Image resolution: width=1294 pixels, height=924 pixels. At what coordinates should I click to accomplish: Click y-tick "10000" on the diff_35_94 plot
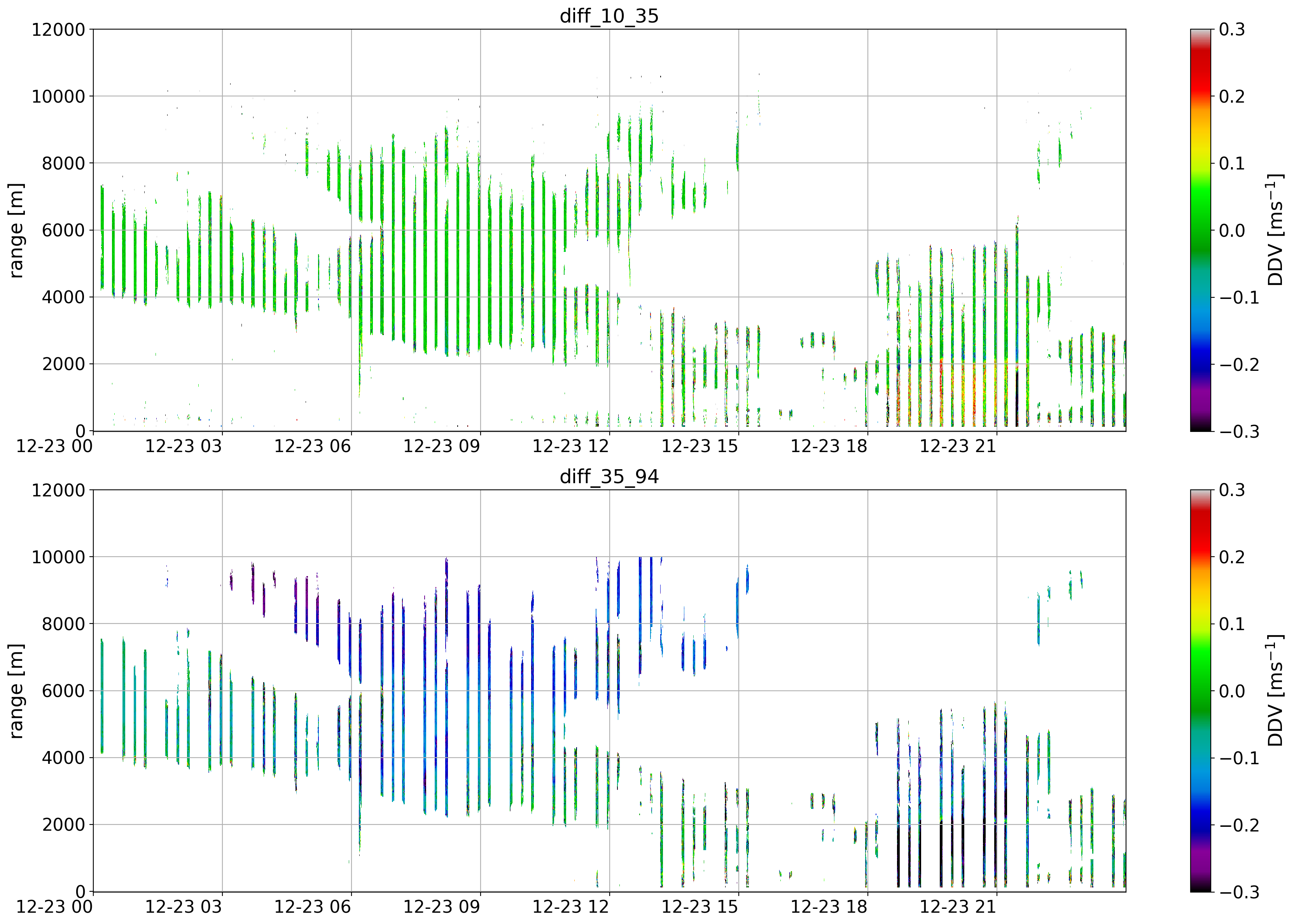tap(58, 557)
